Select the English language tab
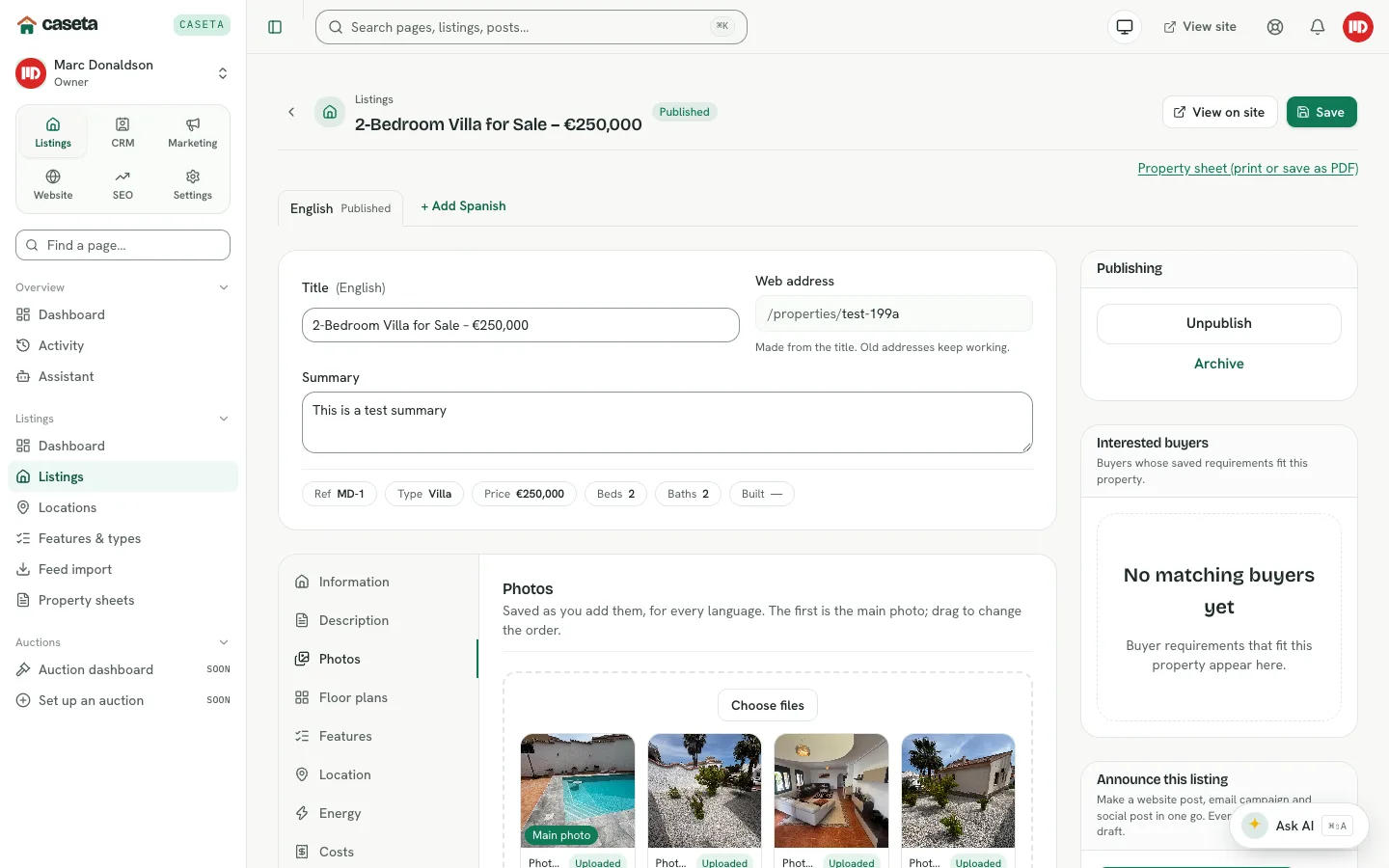 [340, 208]
